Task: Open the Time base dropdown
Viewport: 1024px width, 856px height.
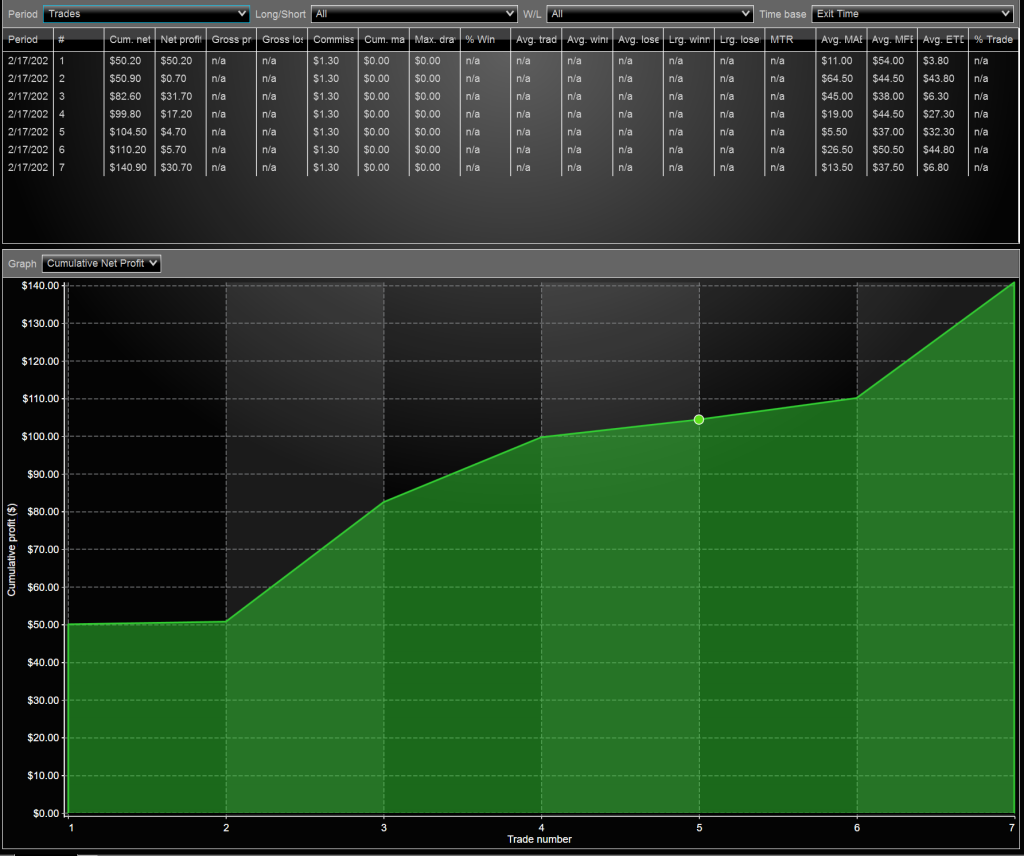Action: point(912,14)
